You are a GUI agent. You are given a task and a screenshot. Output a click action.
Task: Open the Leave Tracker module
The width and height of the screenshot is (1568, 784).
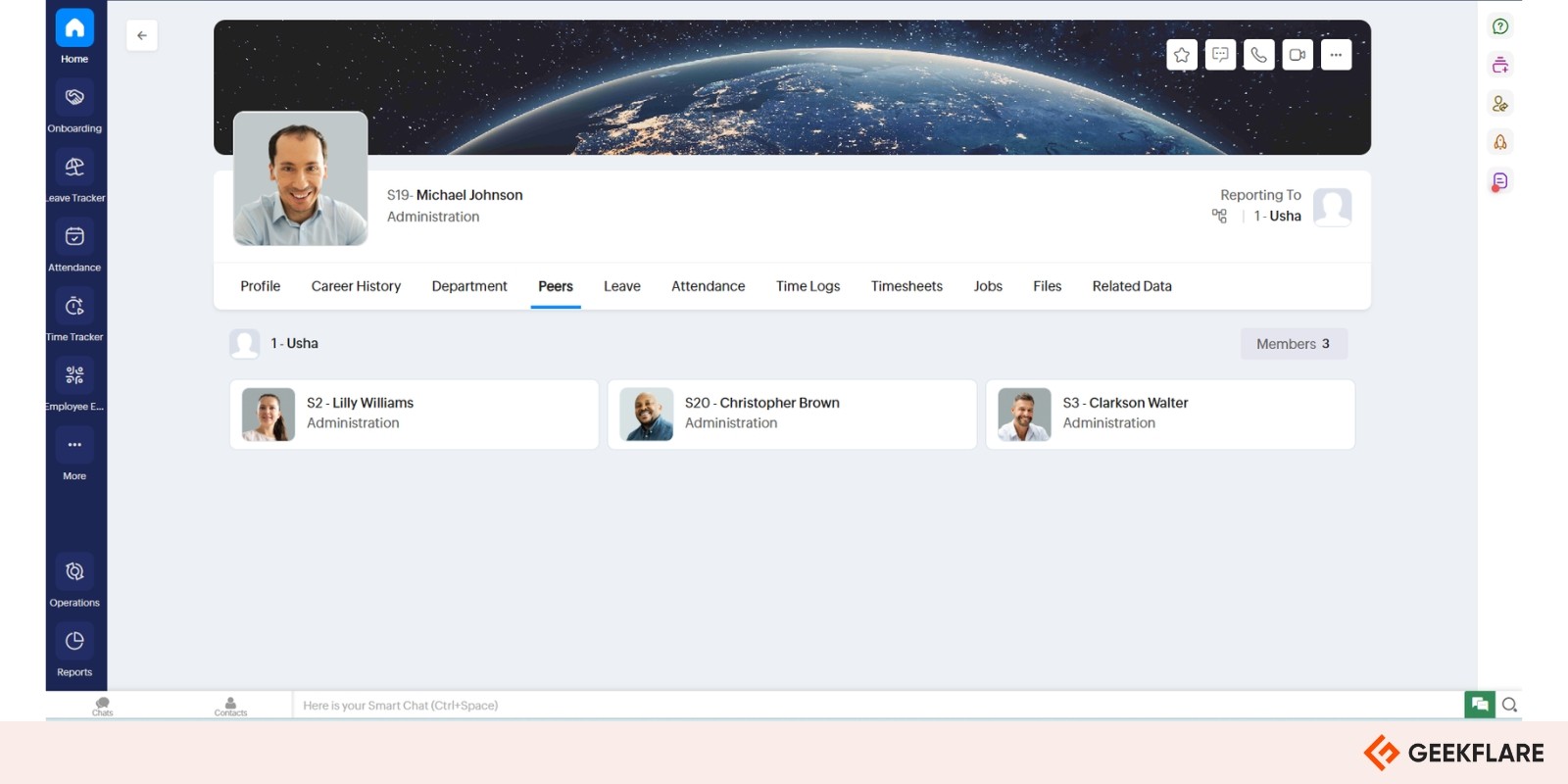(74, 167)
